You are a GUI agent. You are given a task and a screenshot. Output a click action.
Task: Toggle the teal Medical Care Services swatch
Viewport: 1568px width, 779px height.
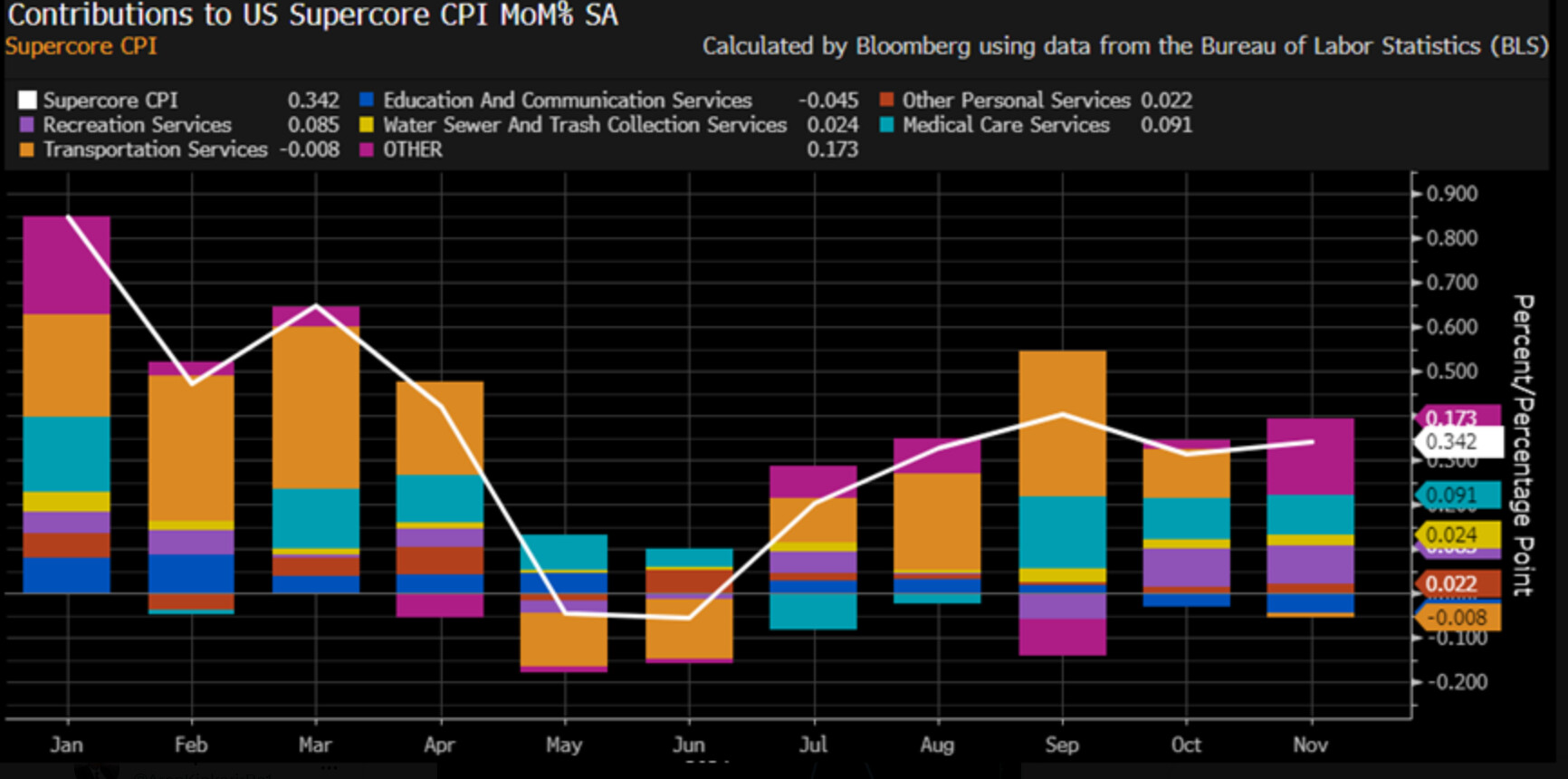[886, 125]
